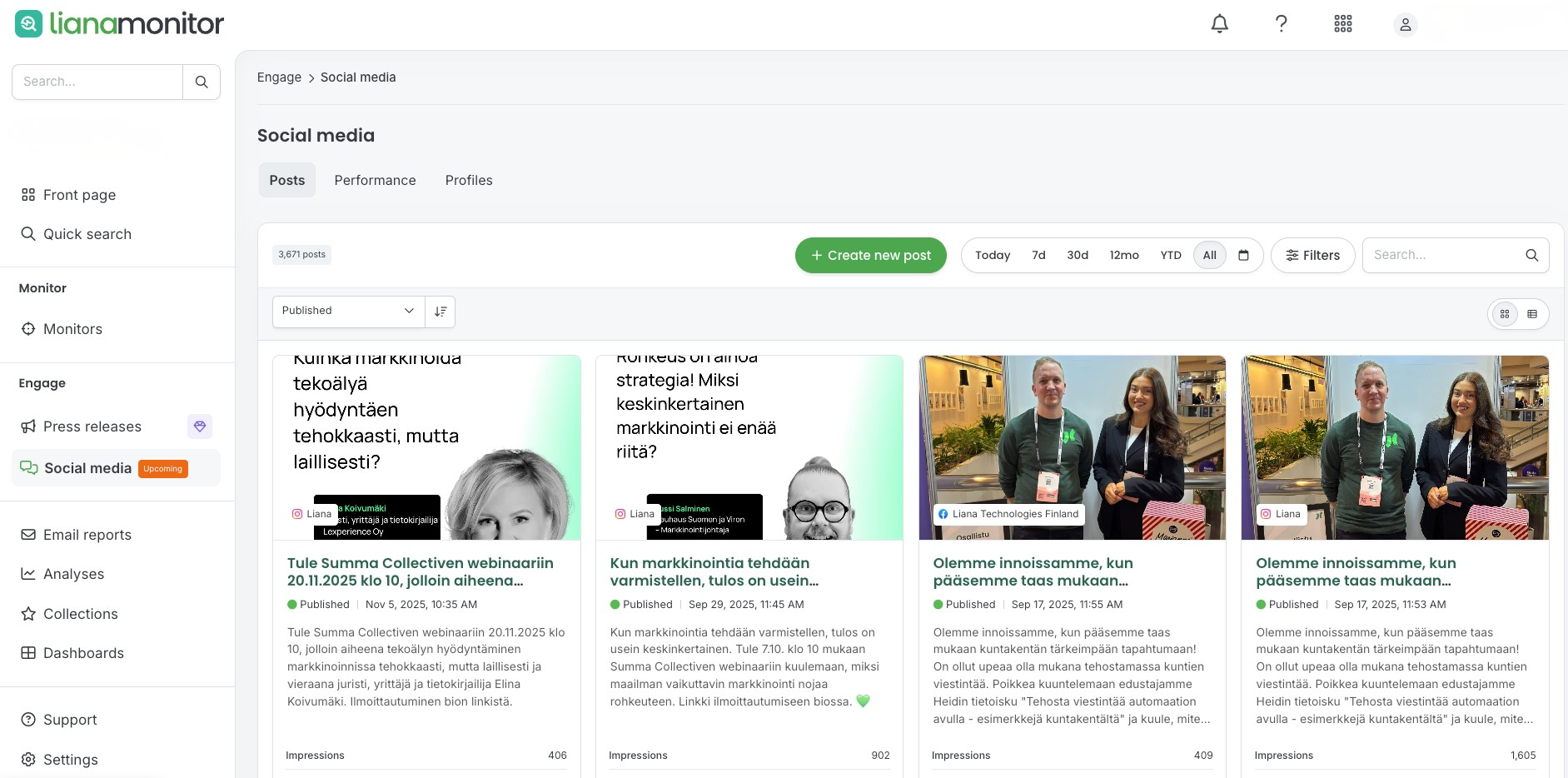Click the Create new post button
The width and height of the screenshot is (1568, 778).
tap(870, 256)
